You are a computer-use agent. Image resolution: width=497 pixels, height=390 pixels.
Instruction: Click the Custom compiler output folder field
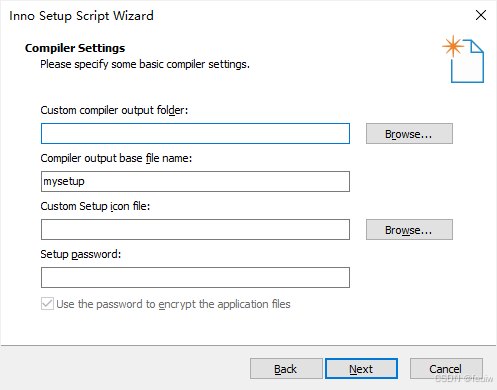pyautogui.click(x=195, y=134)
